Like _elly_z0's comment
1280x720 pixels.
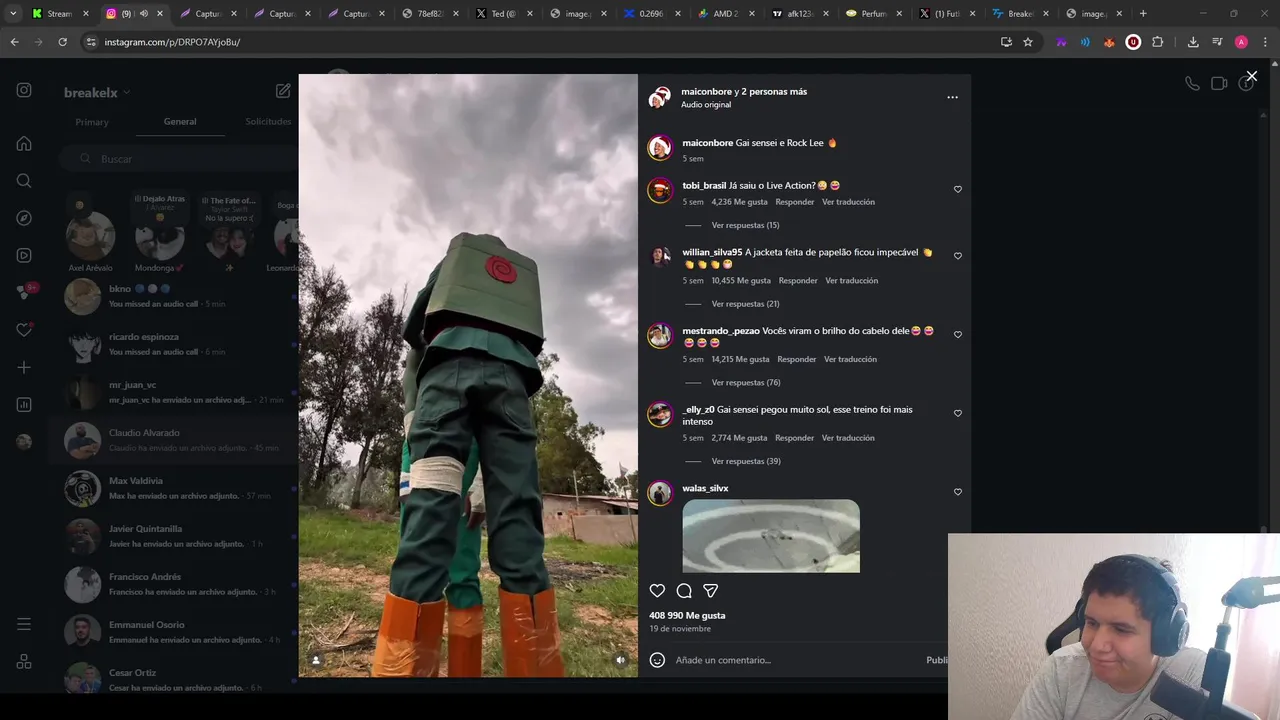point(957,413)
